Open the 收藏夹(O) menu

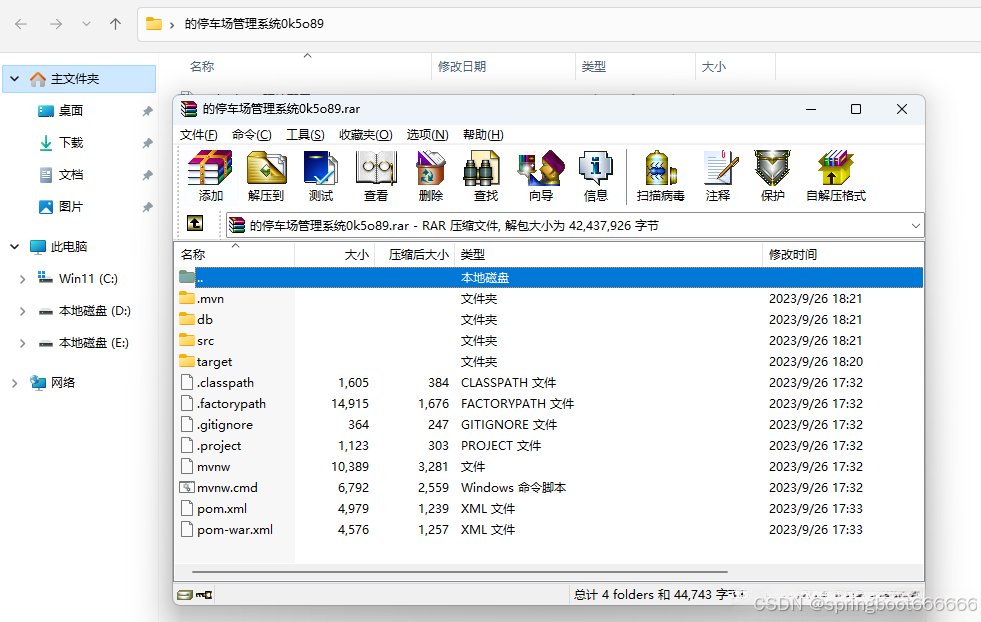click(x=365, y=135)
